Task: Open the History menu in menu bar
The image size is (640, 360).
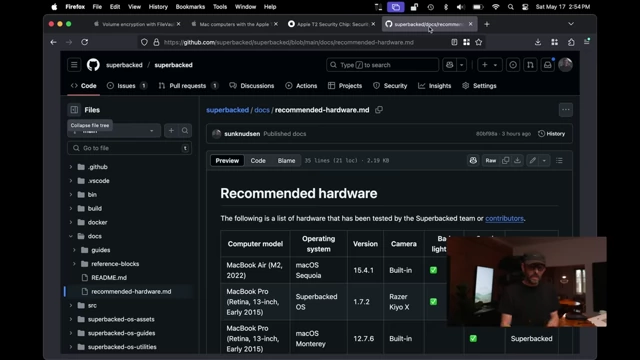Action: tap(158, 7)
